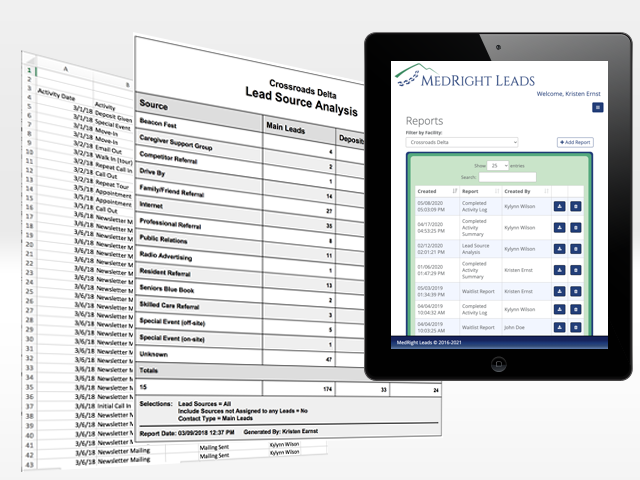Open the hamburger menu in MedRight Leads
The image size is (640, 480).
pyautogui.click(x=598, y=107)
